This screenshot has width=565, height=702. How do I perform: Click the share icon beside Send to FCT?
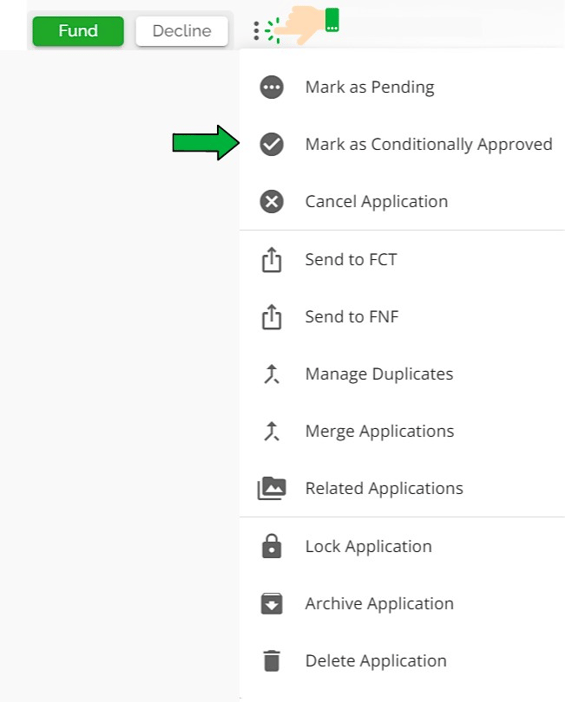coord(271,260)
